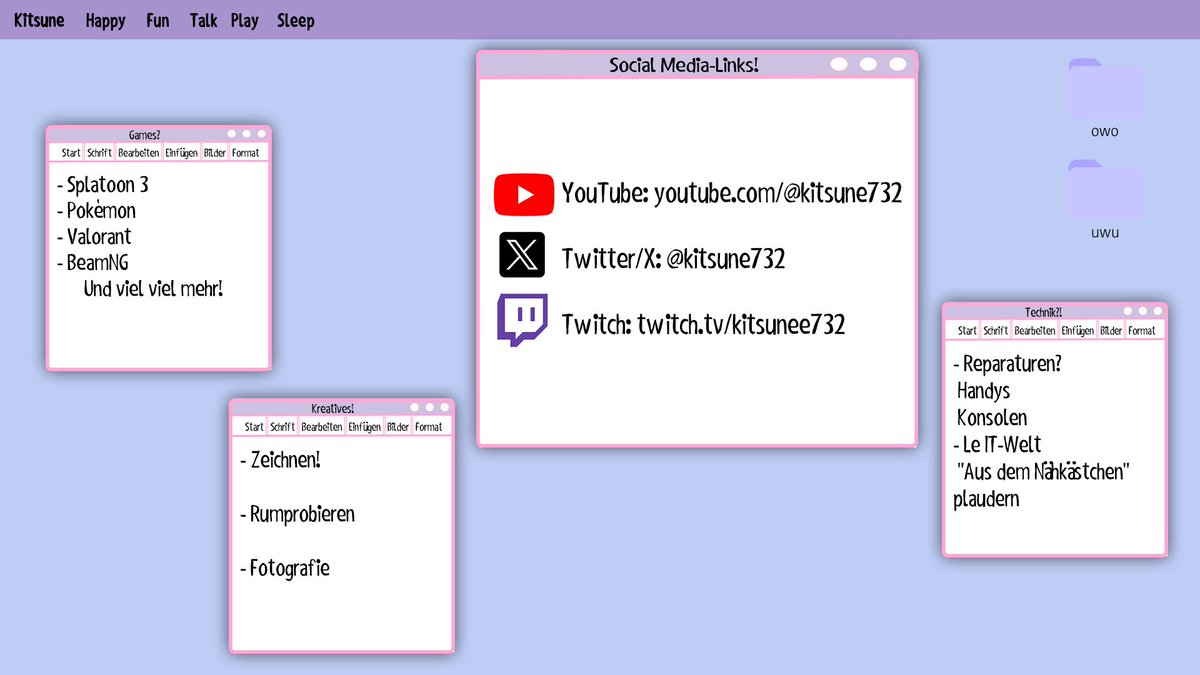
Task: Click the rightmost oval button of Social Media-Links! window
Action: coord(897,65)
